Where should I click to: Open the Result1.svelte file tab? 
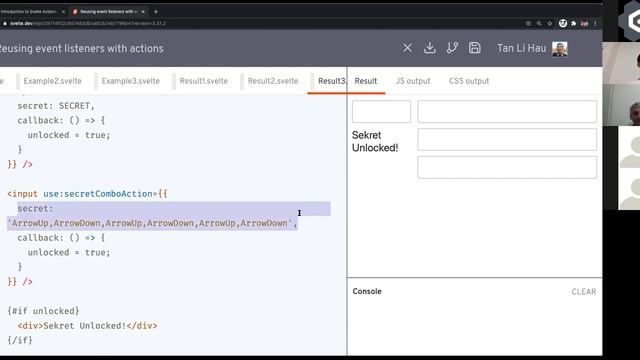pyautogui.click(x=204, y=81)
